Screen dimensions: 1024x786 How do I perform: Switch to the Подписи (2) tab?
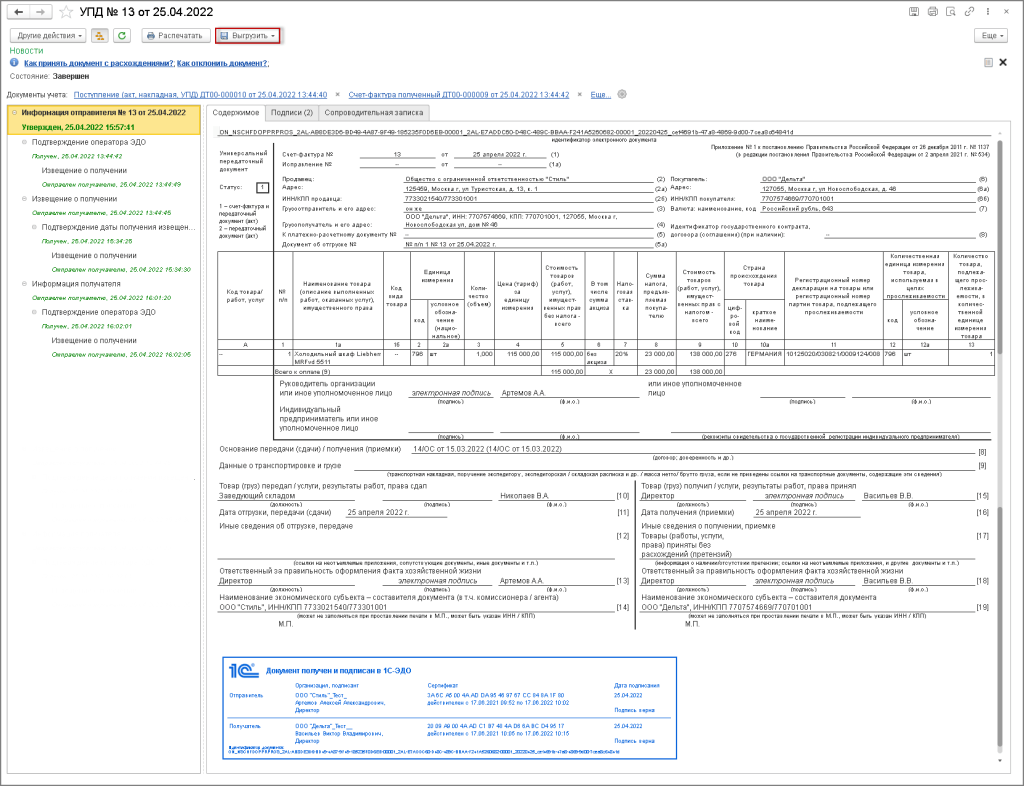pyautogui.click(x=291, y=113)
